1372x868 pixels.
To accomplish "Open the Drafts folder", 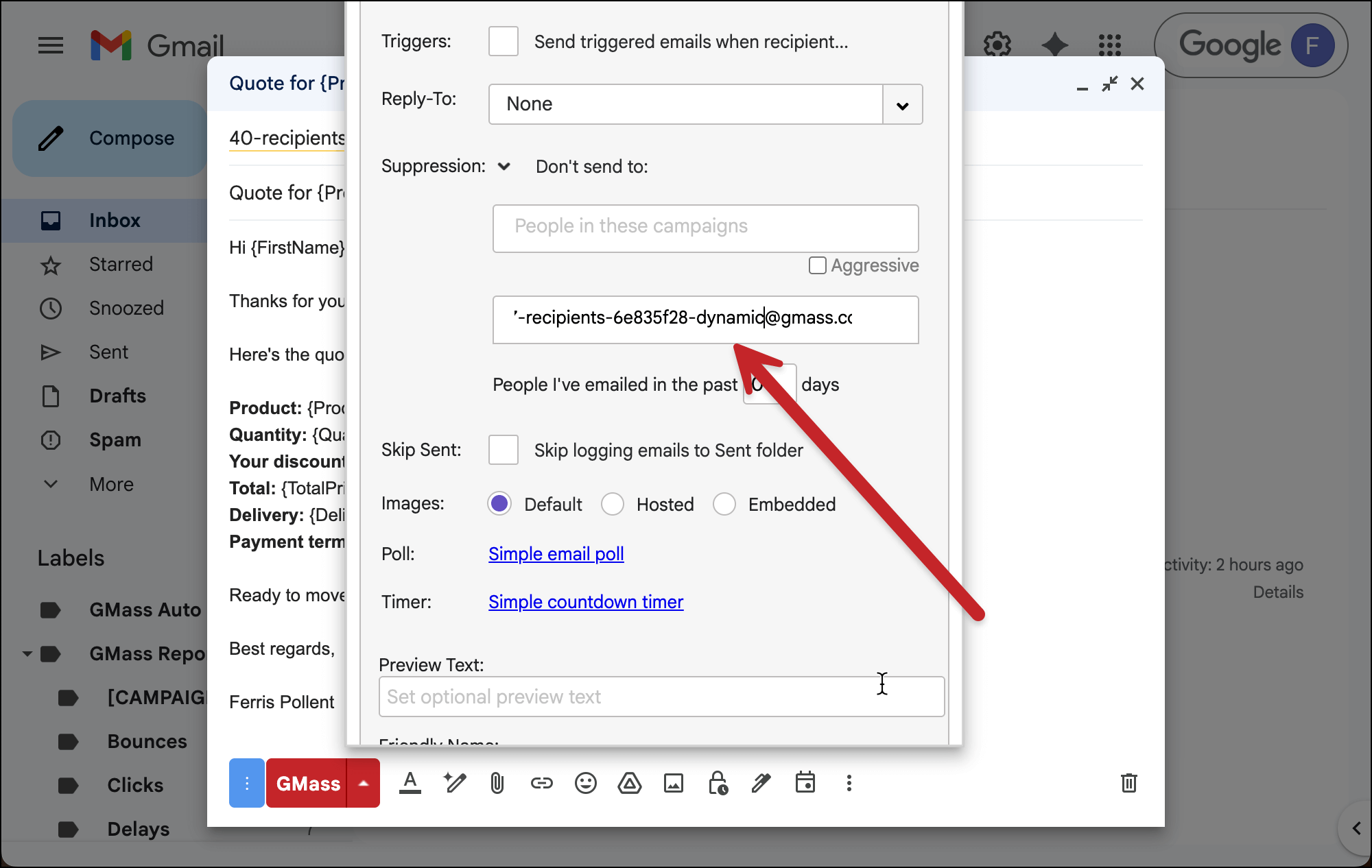I will (x=117, y=396).
